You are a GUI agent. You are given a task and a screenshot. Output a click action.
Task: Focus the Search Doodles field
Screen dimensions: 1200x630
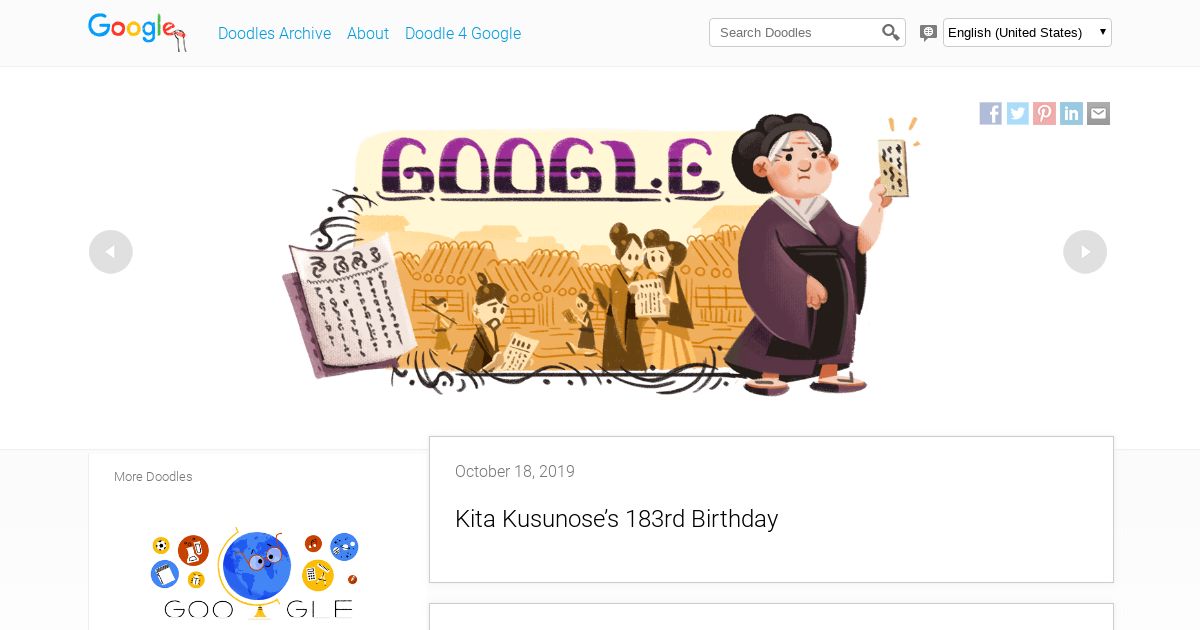[795, 32]
